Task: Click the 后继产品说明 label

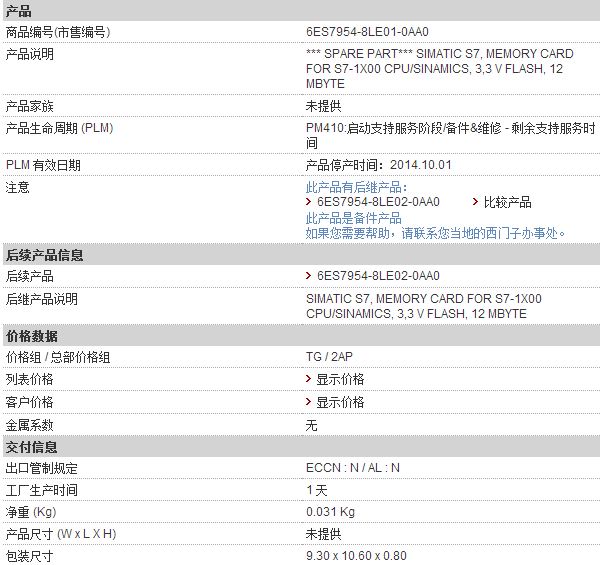Action: pos(41,299)
